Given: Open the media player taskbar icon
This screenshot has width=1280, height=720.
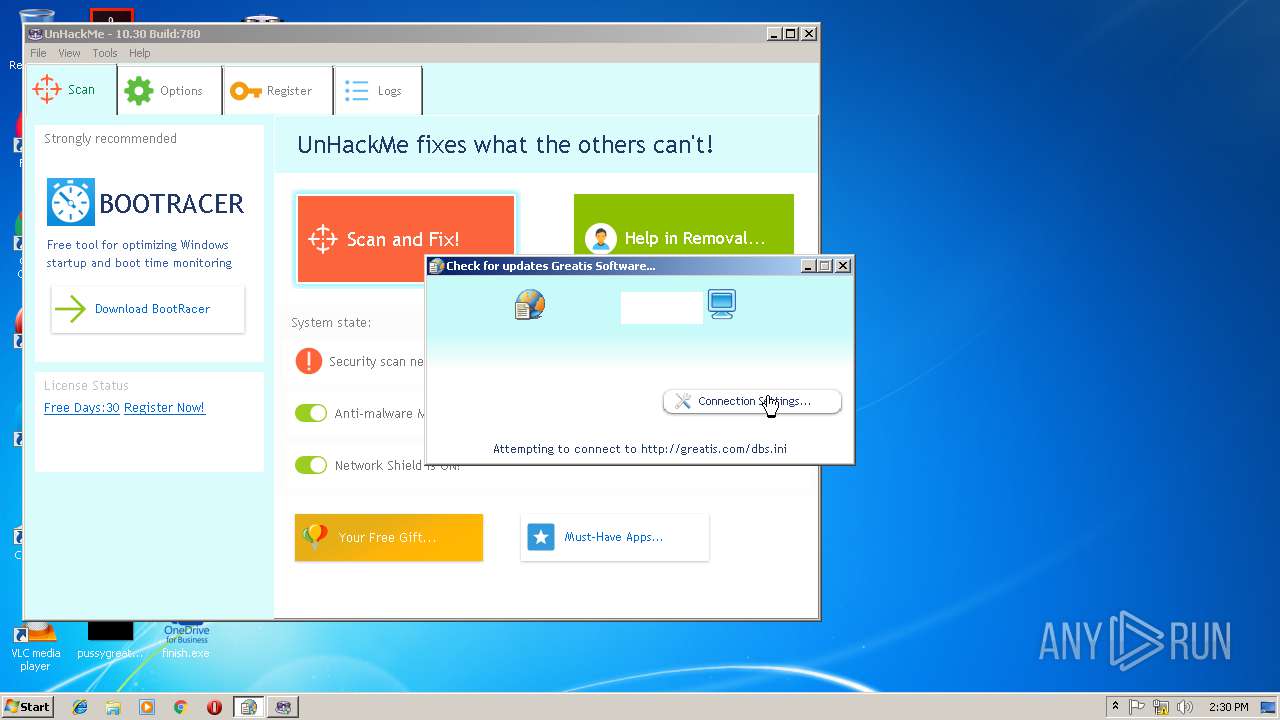Looking at the screenshot, I should (147, 707).
